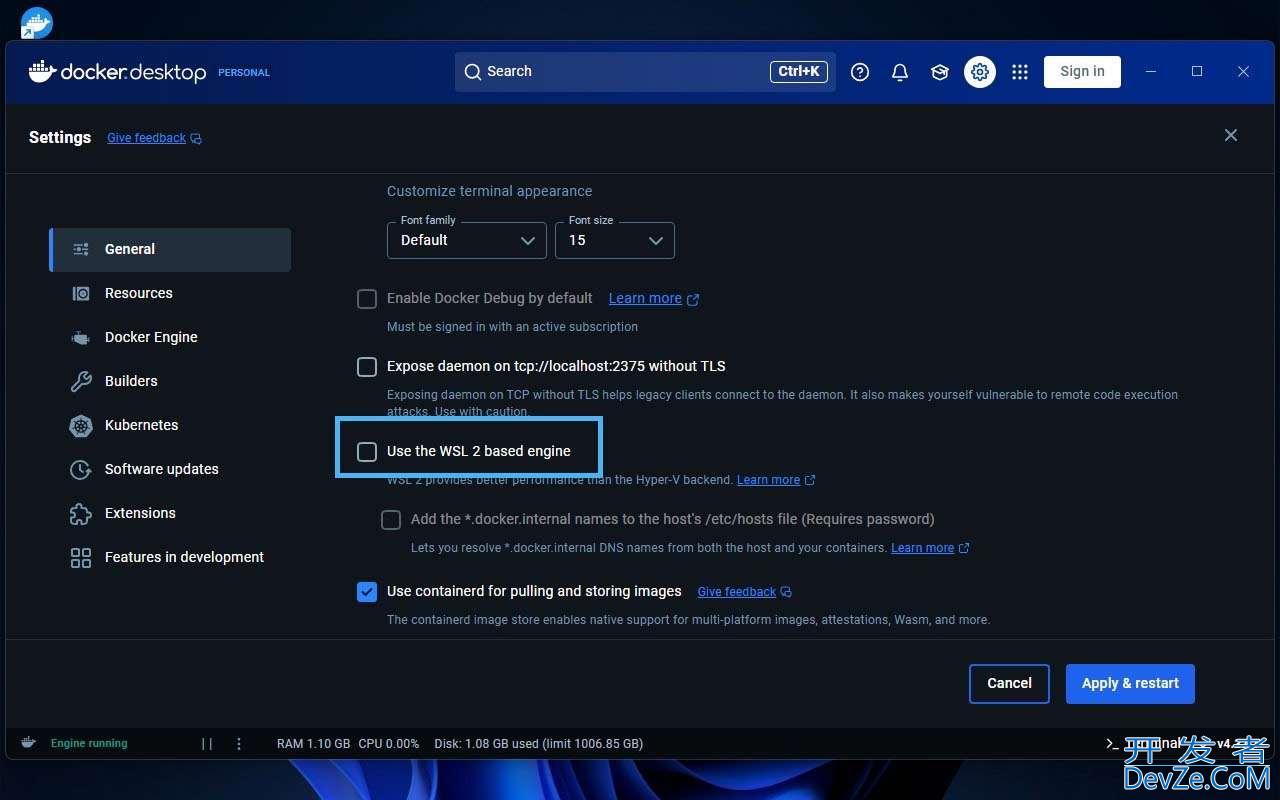This screenshot has height=800, width=1280.
Task: Open Software updates settings
Action: tap(170, 469)
